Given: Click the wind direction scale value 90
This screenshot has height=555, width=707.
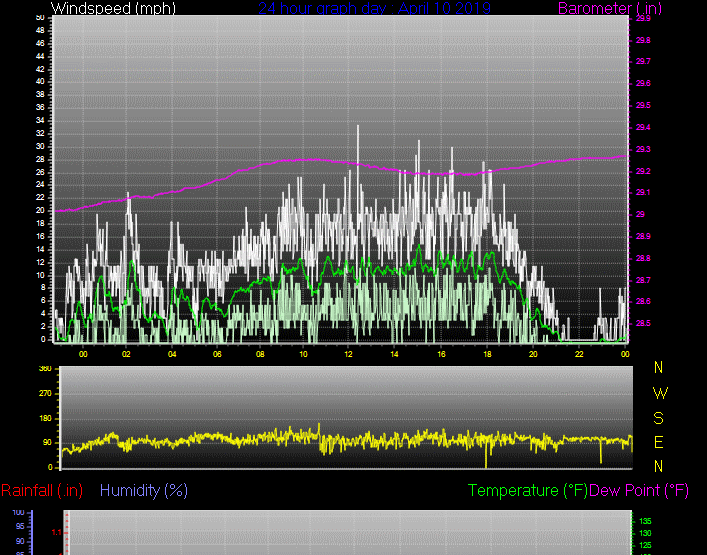Looking at the screenshot, I should [47, 443].
